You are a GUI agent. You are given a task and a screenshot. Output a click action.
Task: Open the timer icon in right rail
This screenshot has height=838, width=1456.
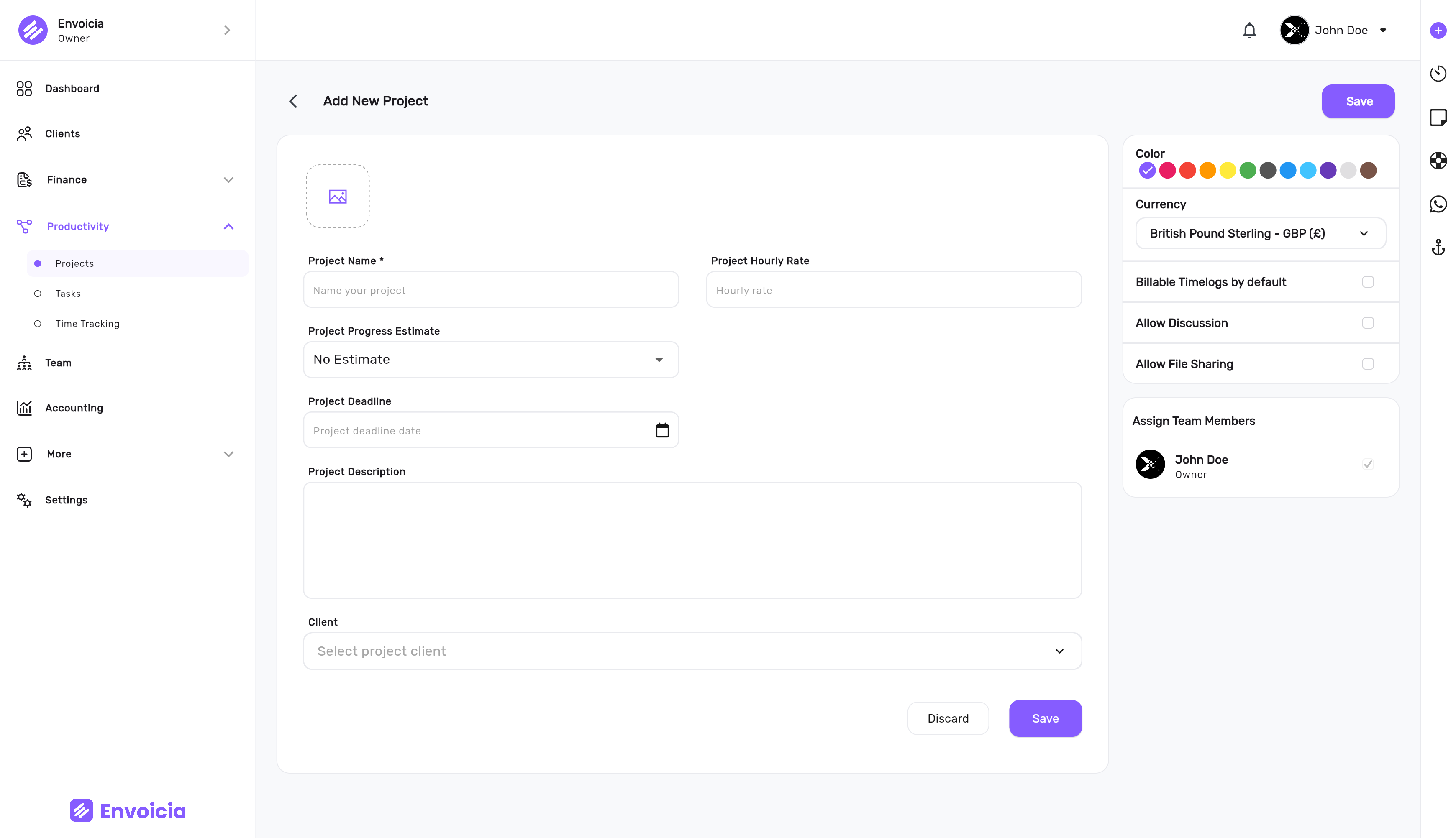pos(1438,74)
